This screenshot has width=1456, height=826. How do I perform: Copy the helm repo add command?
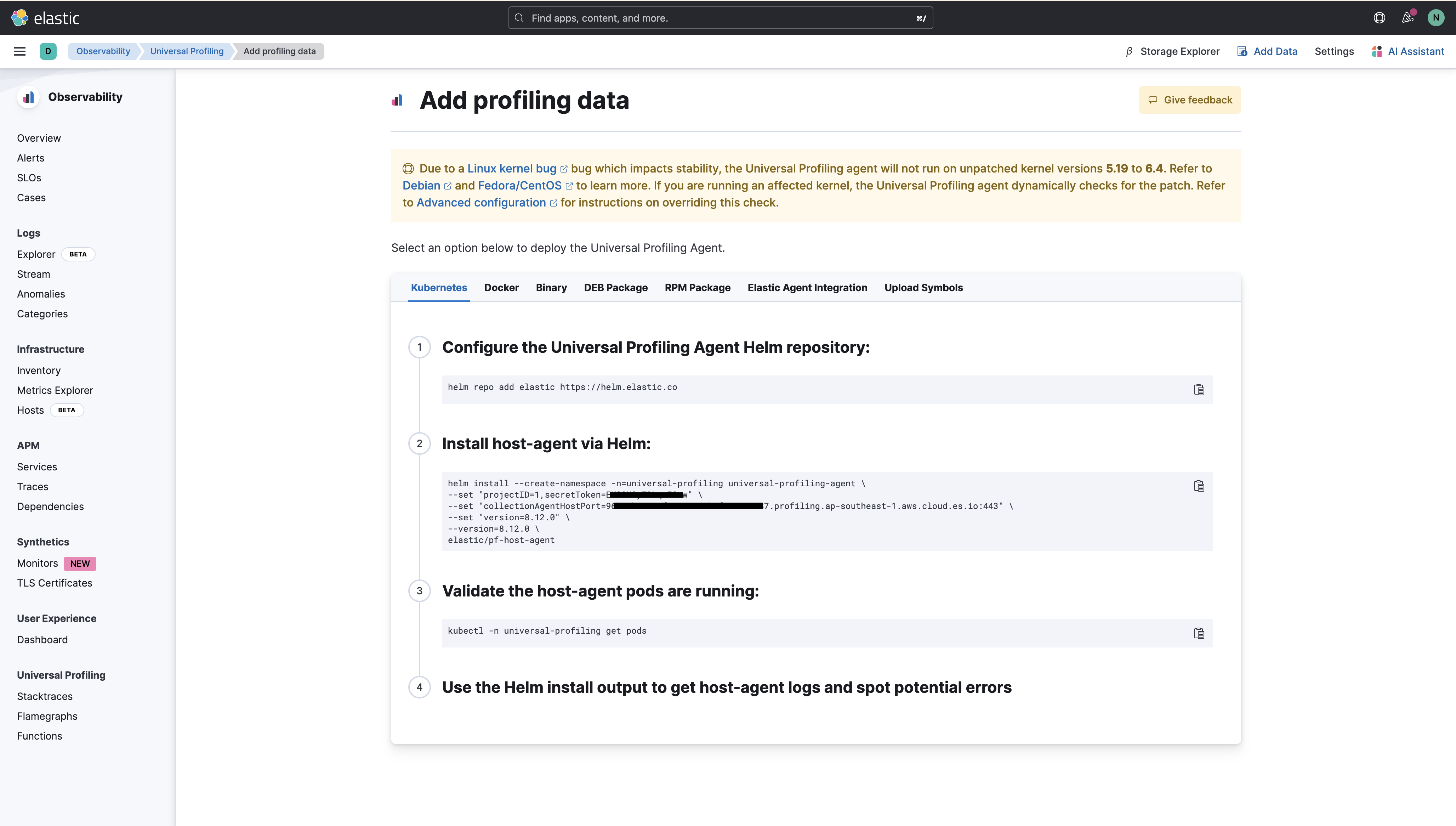[1199, 390]
